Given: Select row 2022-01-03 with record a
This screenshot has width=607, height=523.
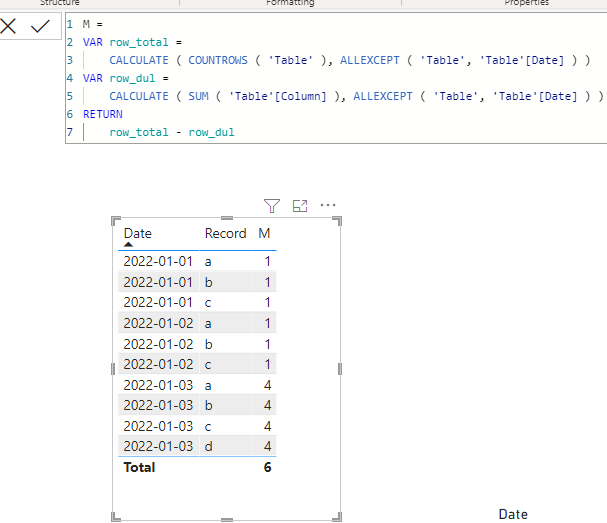Looking at the screenshot, I should tap(197, 385).
